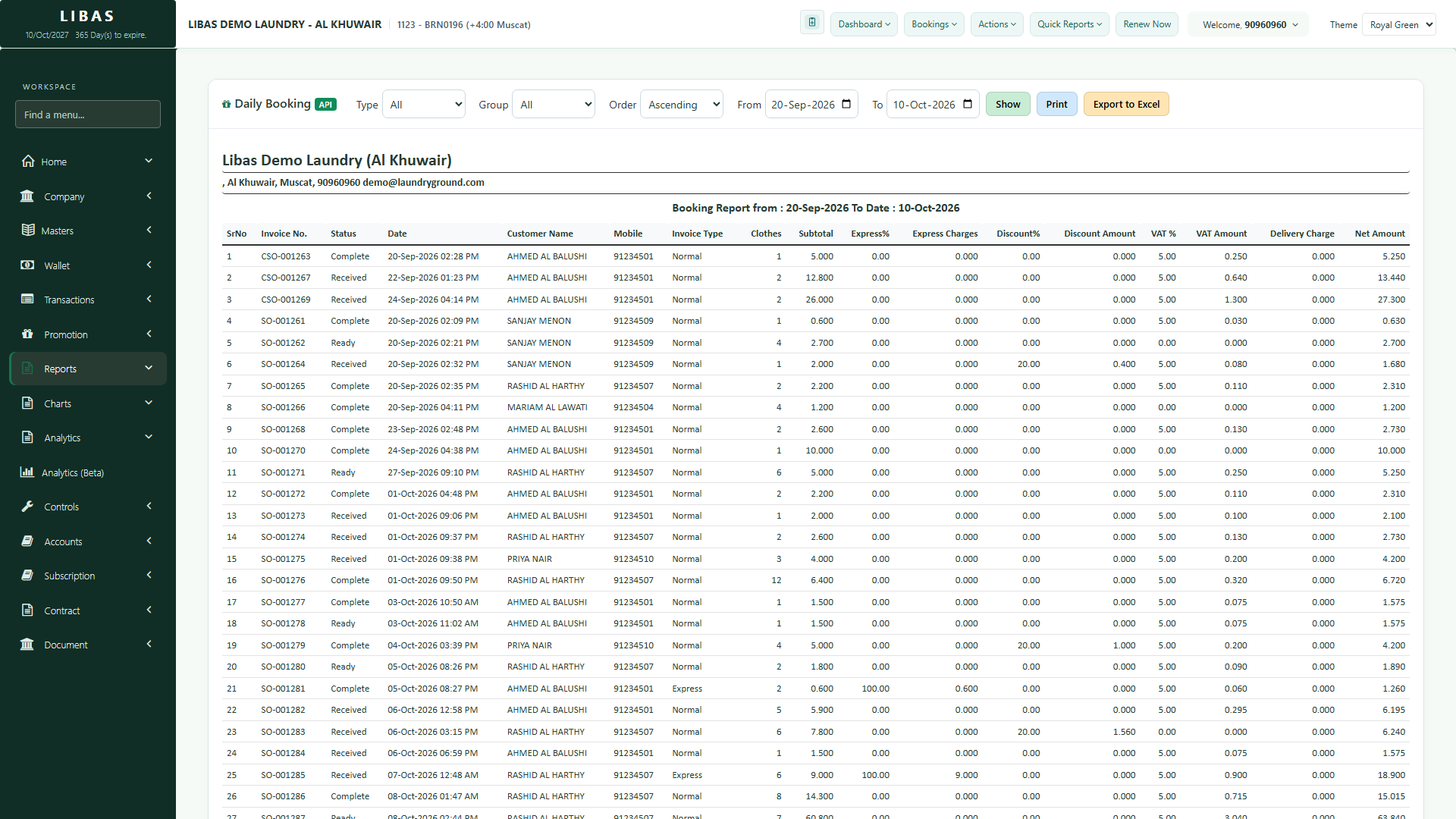Click the clipboard icon in top bar
The image size is (1456, 819).
811,24
